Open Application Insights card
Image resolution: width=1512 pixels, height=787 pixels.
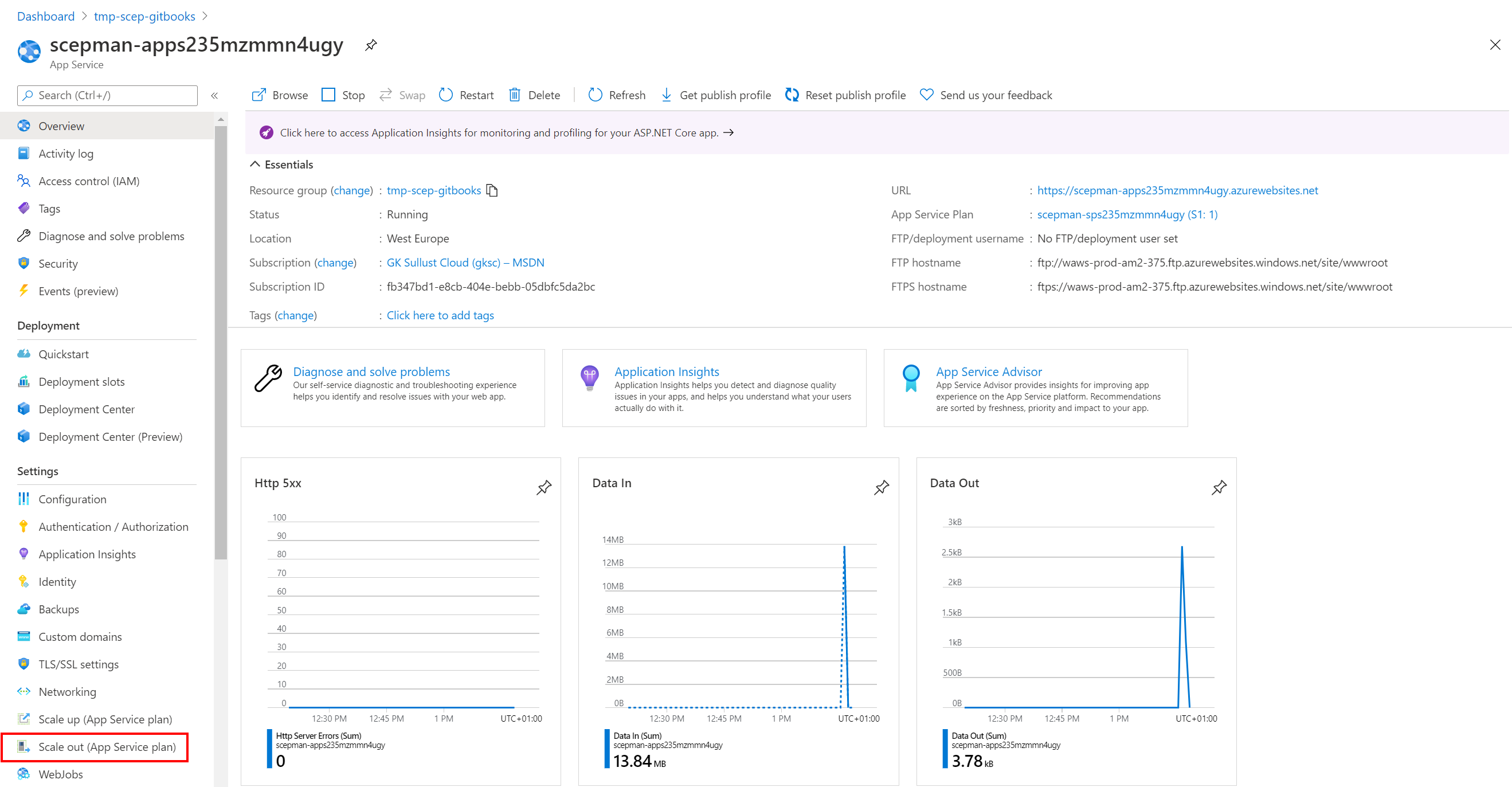pos(714,388)
